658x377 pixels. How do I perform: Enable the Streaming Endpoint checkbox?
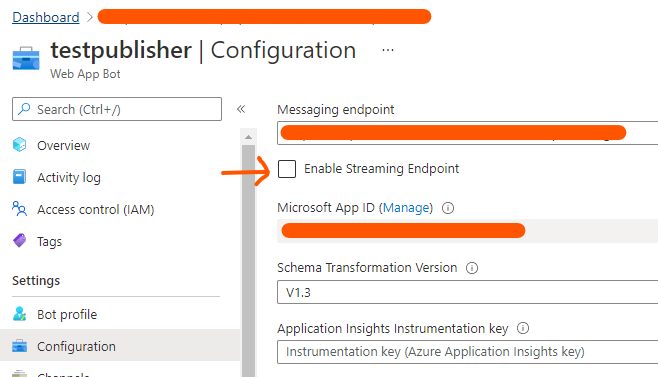[x=287, y=169]
